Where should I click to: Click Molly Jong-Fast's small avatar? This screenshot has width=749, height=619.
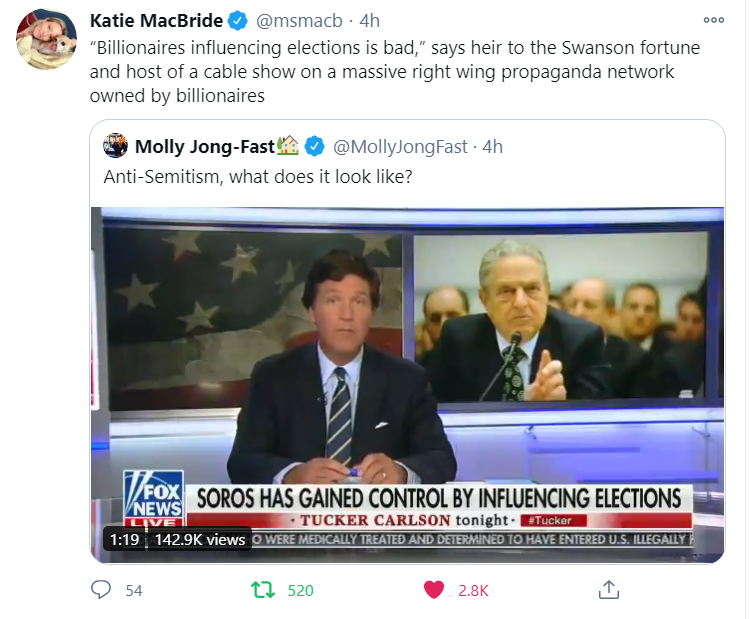[116, 147]
